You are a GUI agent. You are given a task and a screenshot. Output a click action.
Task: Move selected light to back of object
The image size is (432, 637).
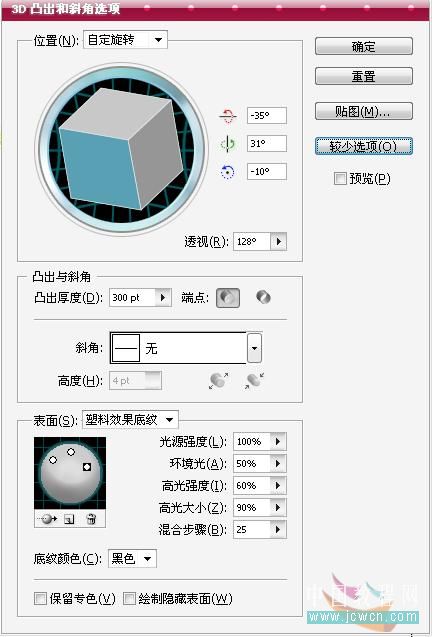(x=47, y=519)
